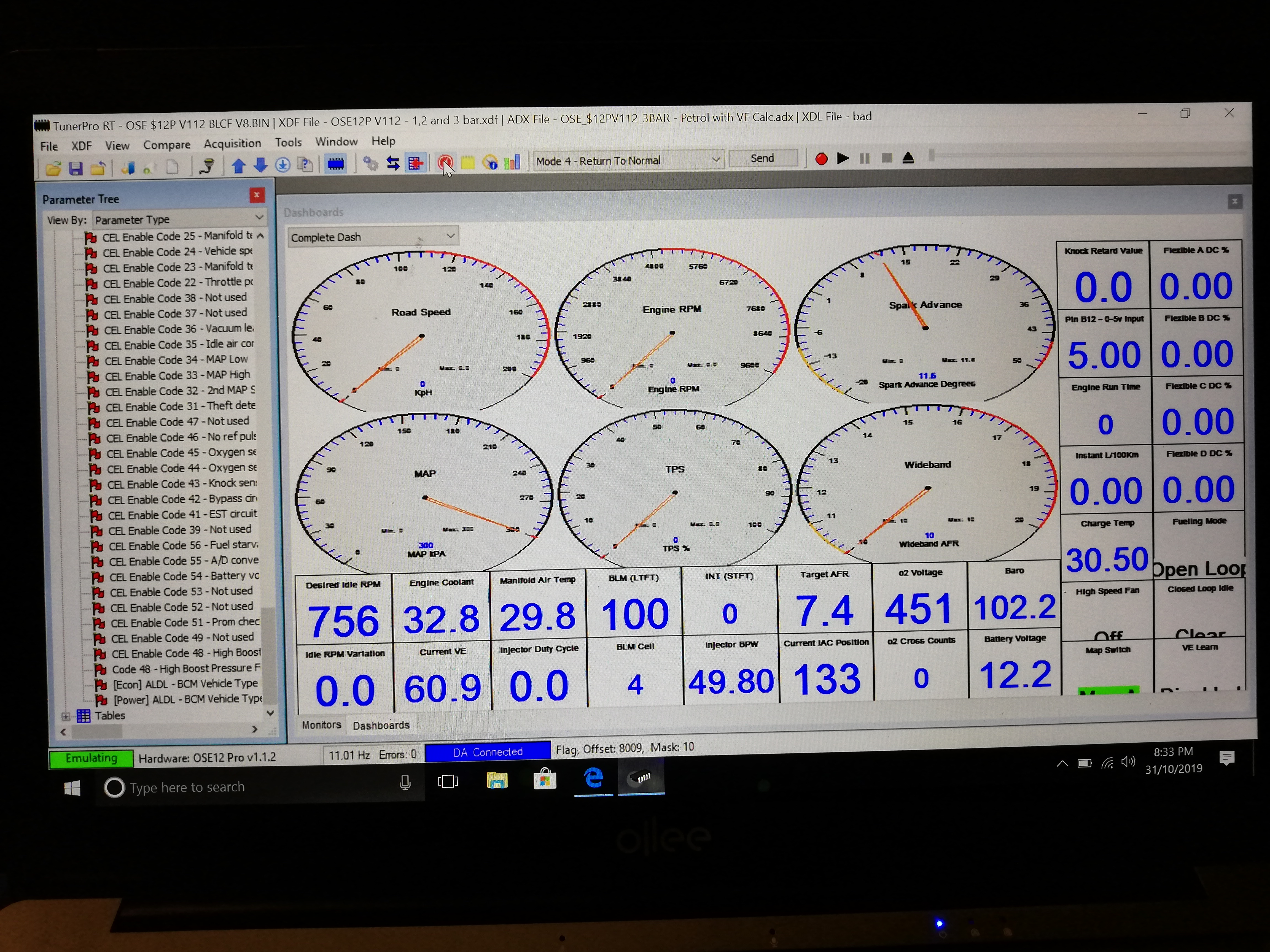Click the Parameter Tree scroll down arrow
The width and height of the screenshot is (1270, 952).
270,713
